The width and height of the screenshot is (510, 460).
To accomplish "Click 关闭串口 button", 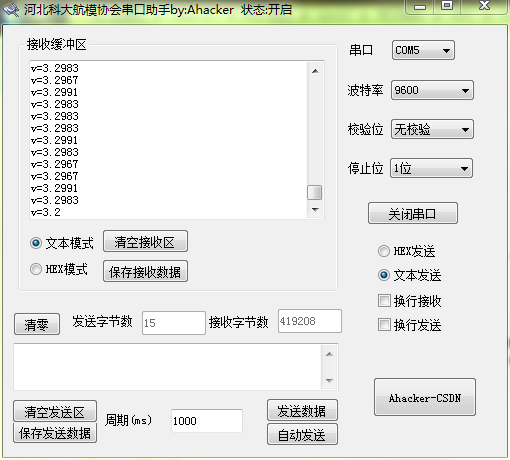I will click(x=413, y=213).
